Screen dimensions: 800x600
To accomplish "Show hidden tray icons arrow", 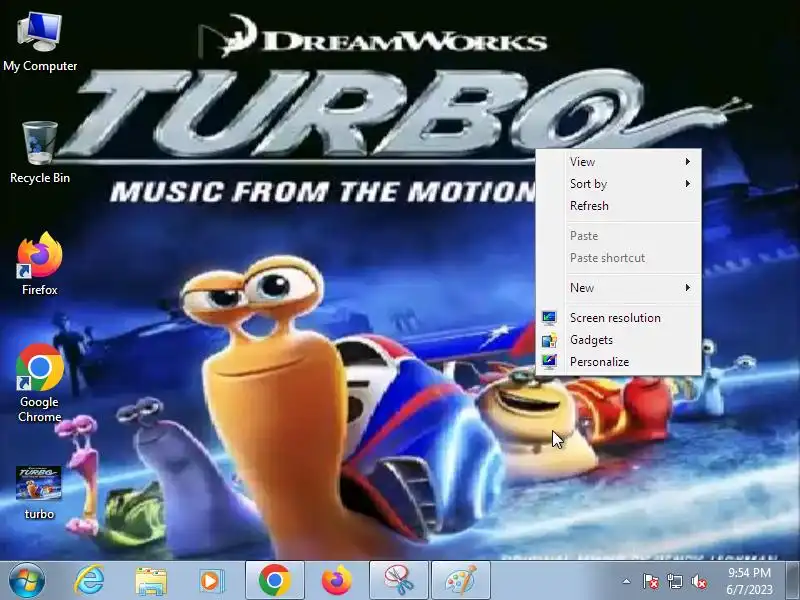I will [627, 581].
